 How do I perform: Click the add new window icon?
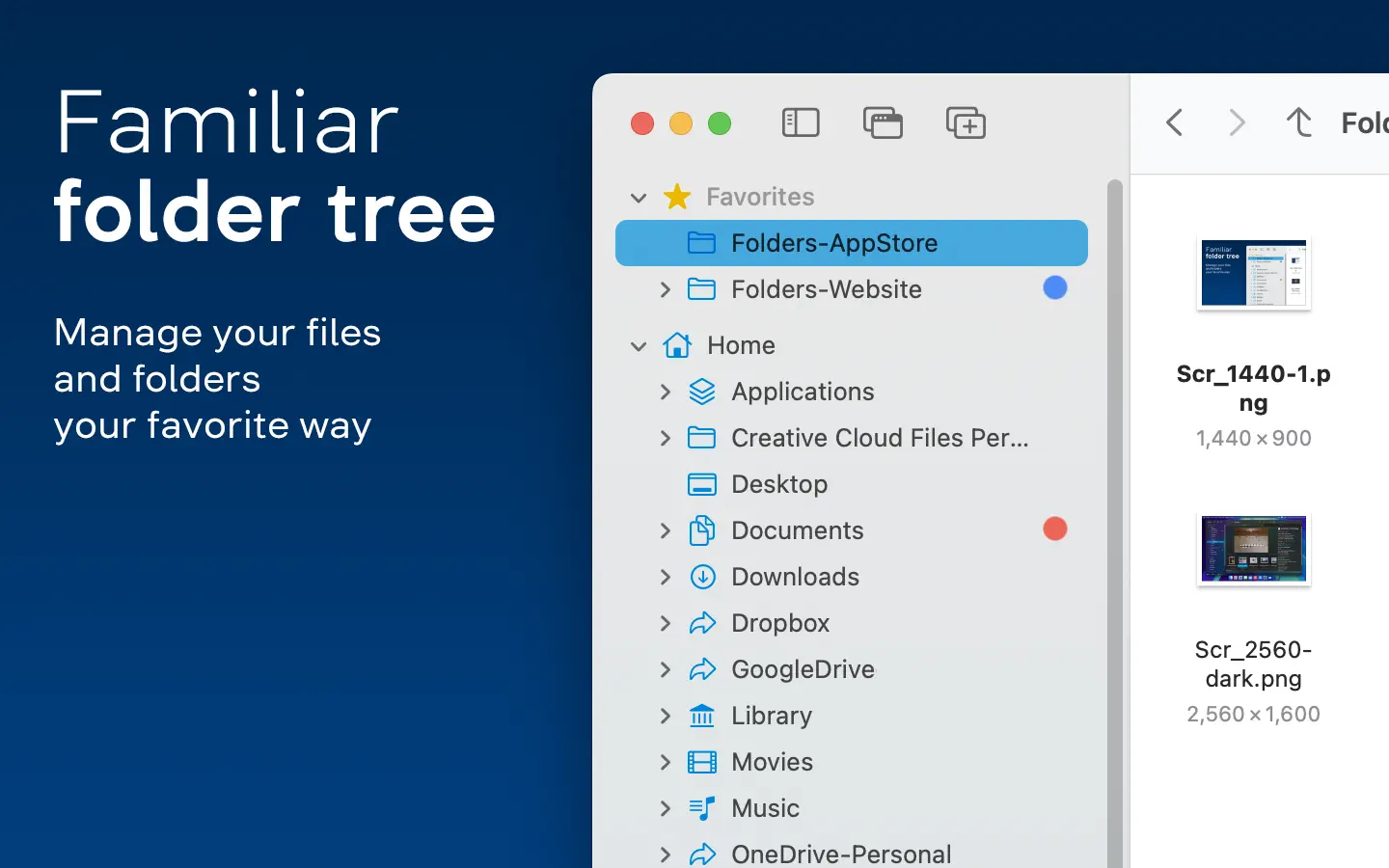[966, 123]
